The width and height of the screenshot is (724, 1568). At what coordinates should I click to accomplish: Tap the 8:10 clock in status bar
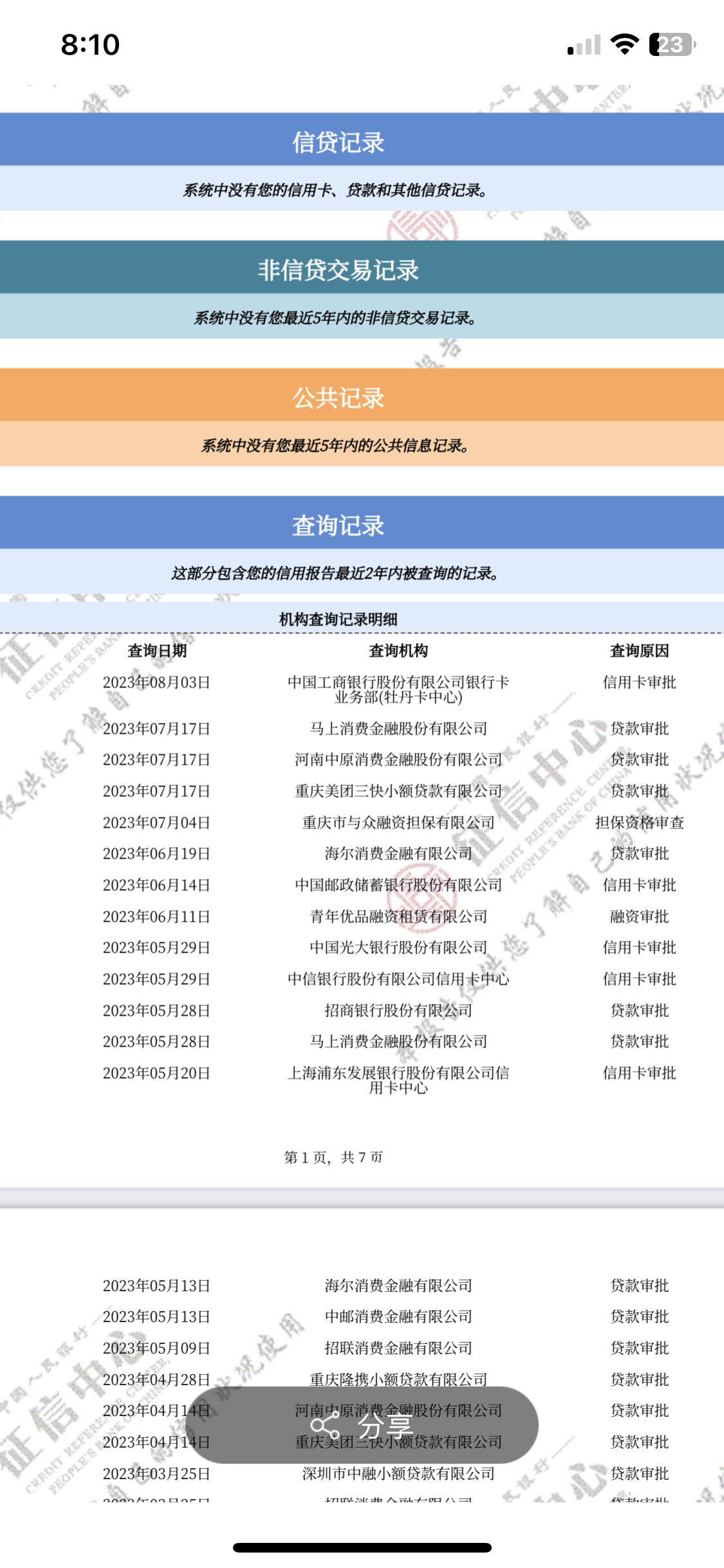click(90, 44)
